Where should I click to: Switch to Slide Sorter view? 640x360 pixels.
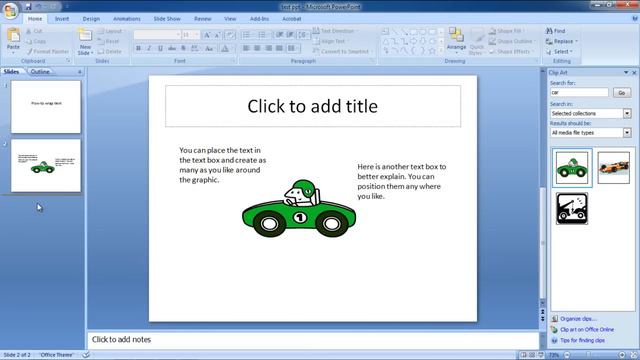[x=532, y=355]
